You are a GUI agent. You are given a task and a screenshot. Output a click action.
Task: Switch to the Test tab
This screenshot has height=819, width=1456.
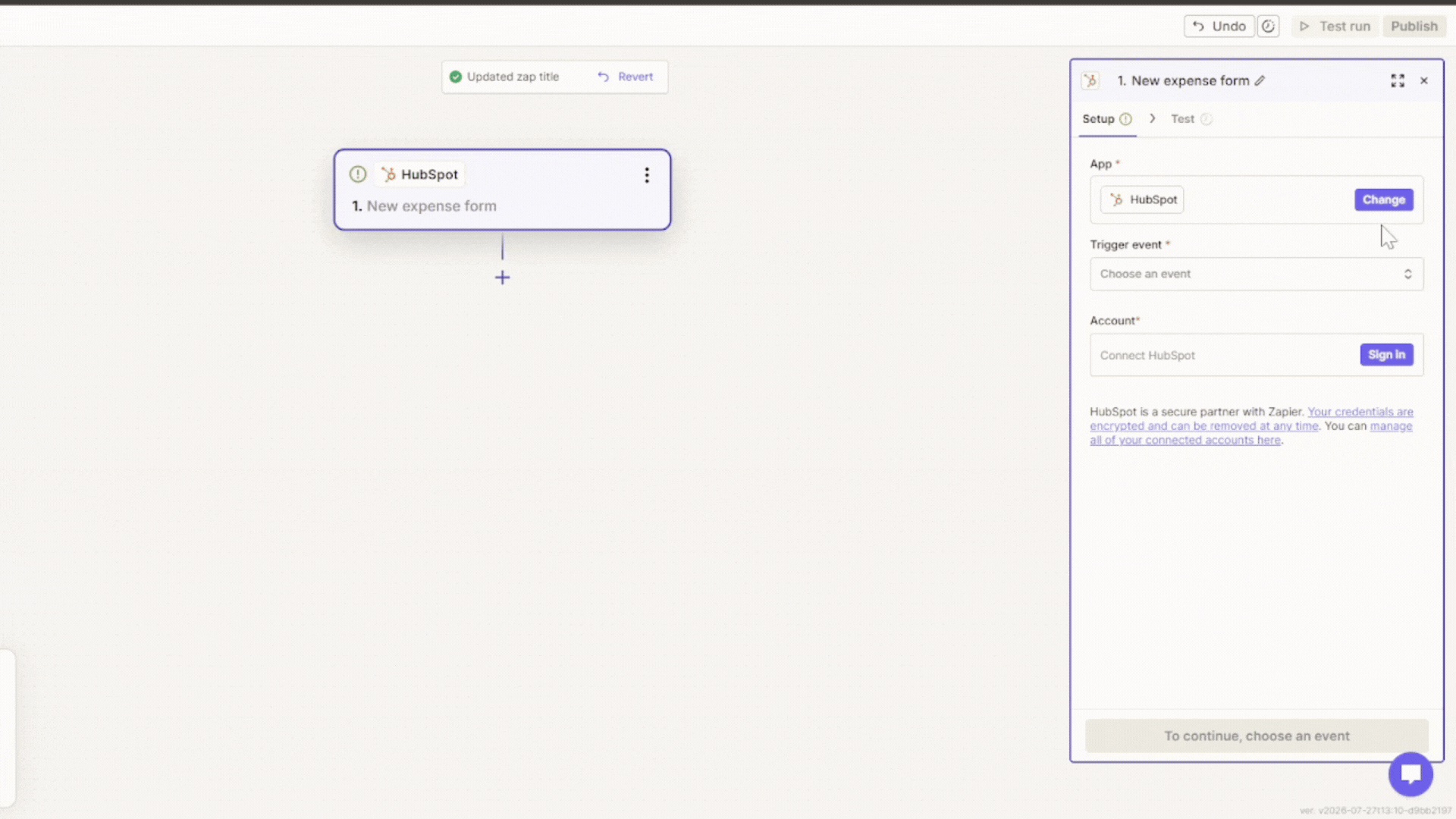[1191, 119]
